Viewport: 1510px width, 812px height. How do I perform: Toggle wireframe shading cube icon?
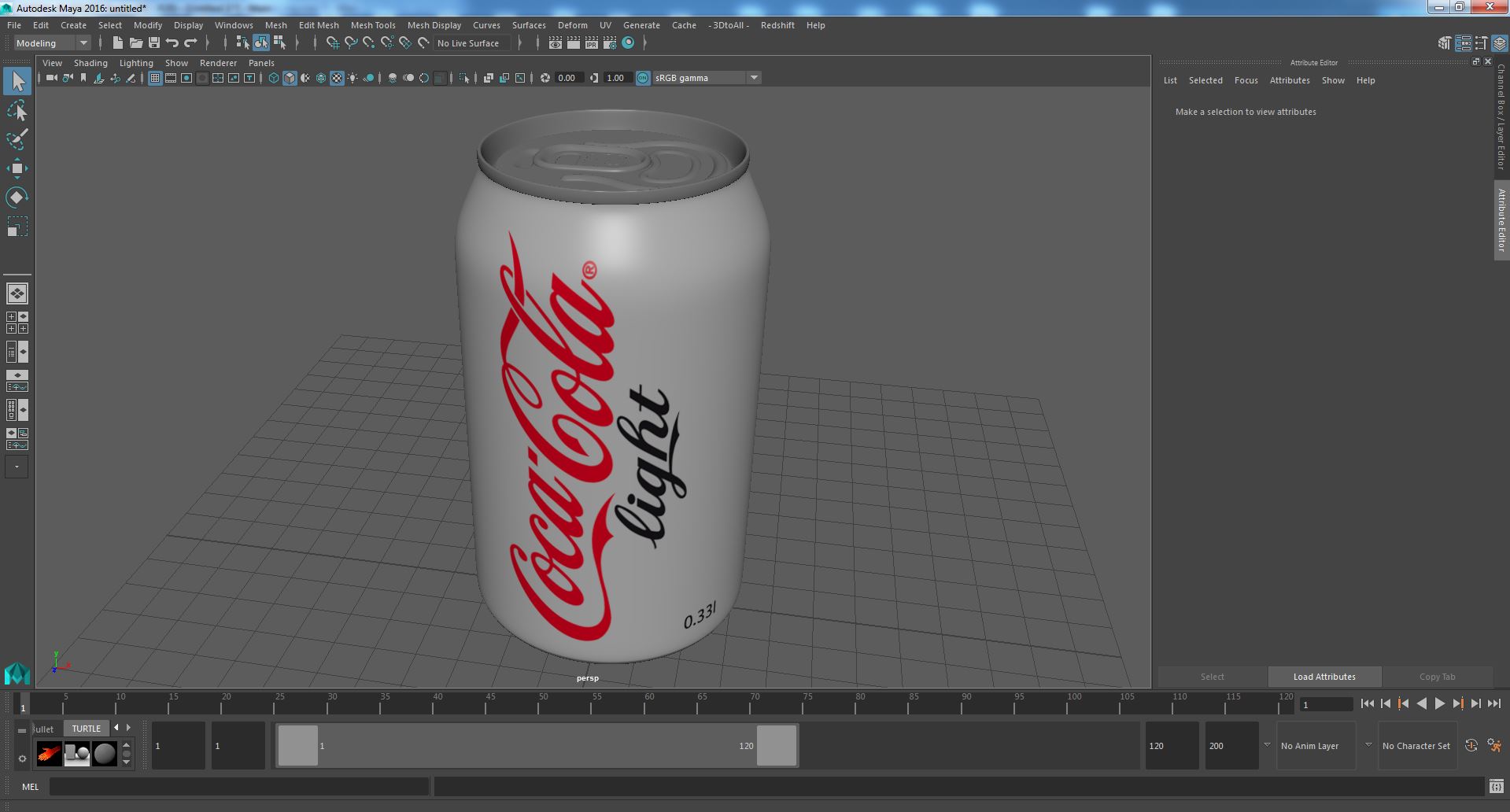point(274,78)
